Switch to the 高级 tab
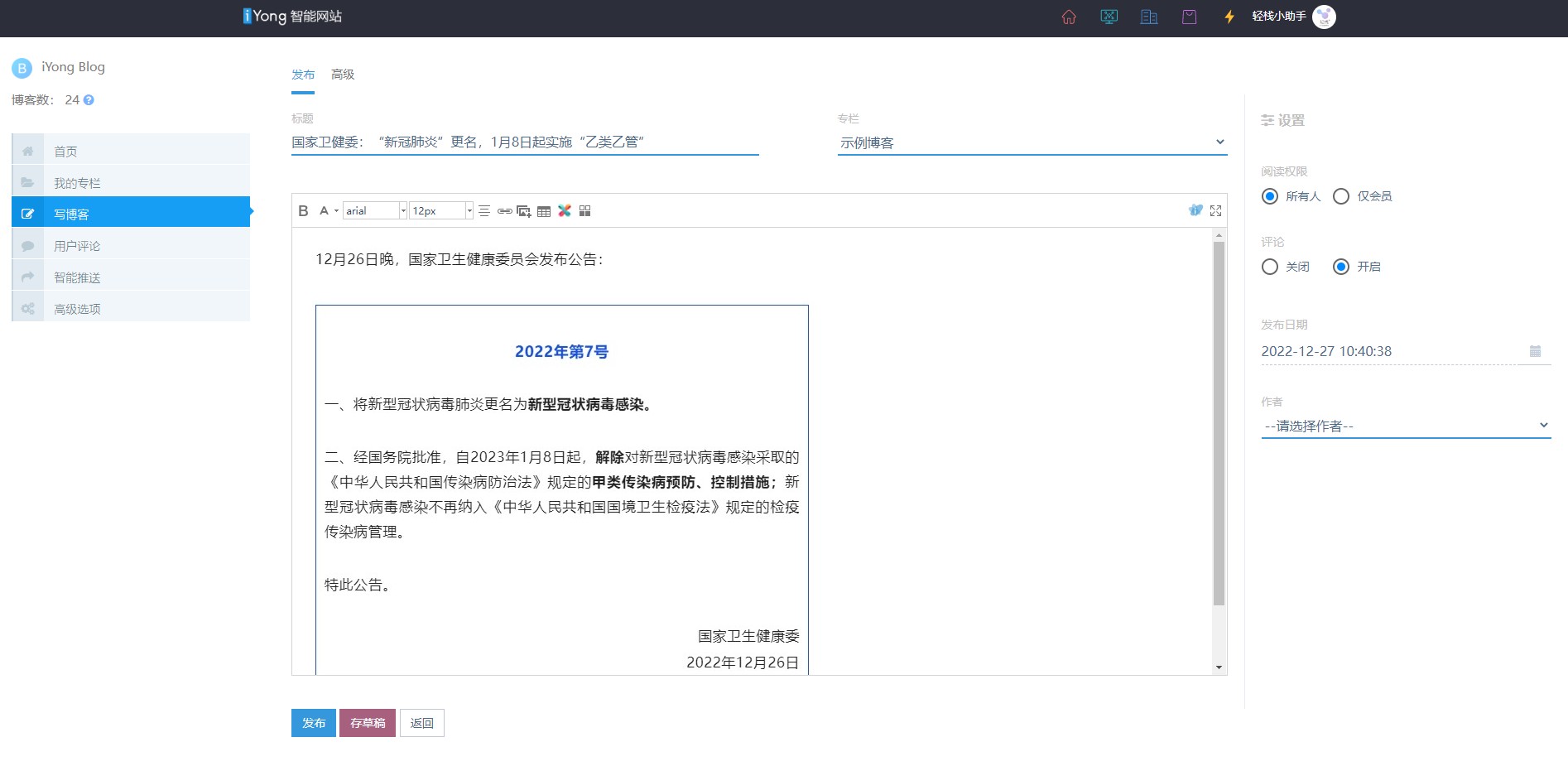The height and width of the screenshot is (766, 1568). 343,75
